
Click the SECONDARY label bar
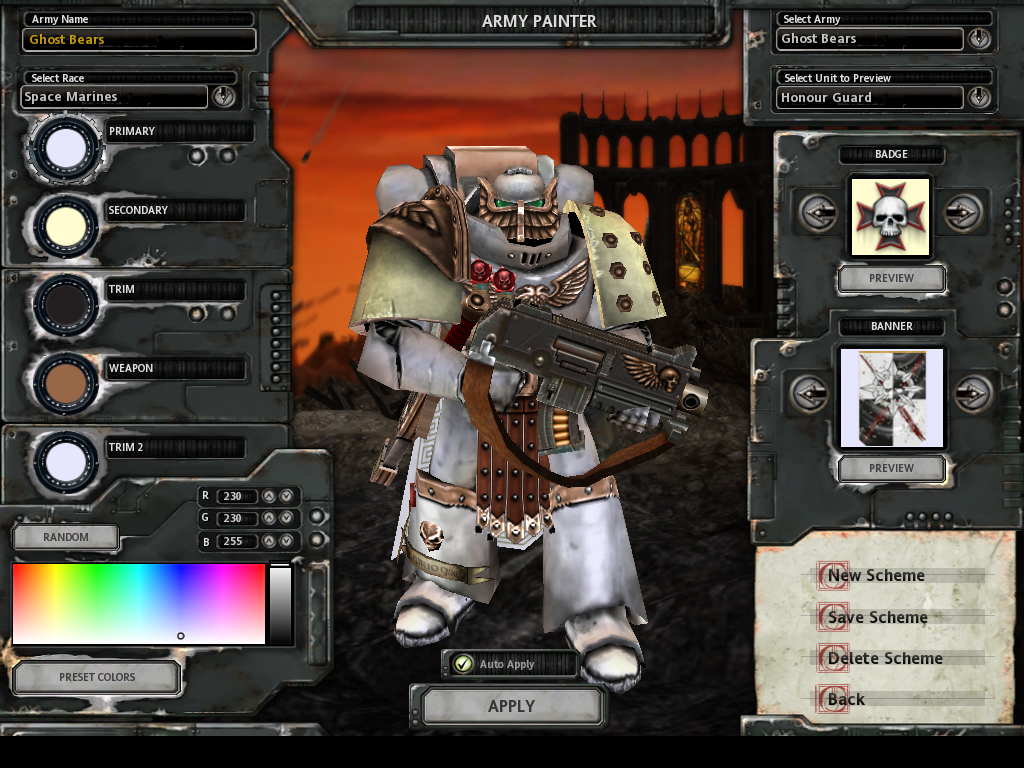tap(176, 210)
